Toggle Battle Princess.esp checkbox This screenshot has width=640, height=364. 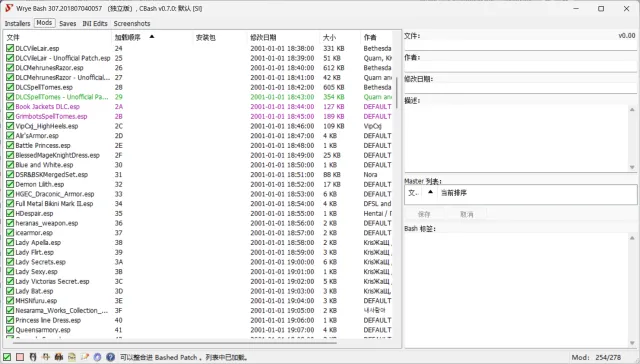point(10,145)
